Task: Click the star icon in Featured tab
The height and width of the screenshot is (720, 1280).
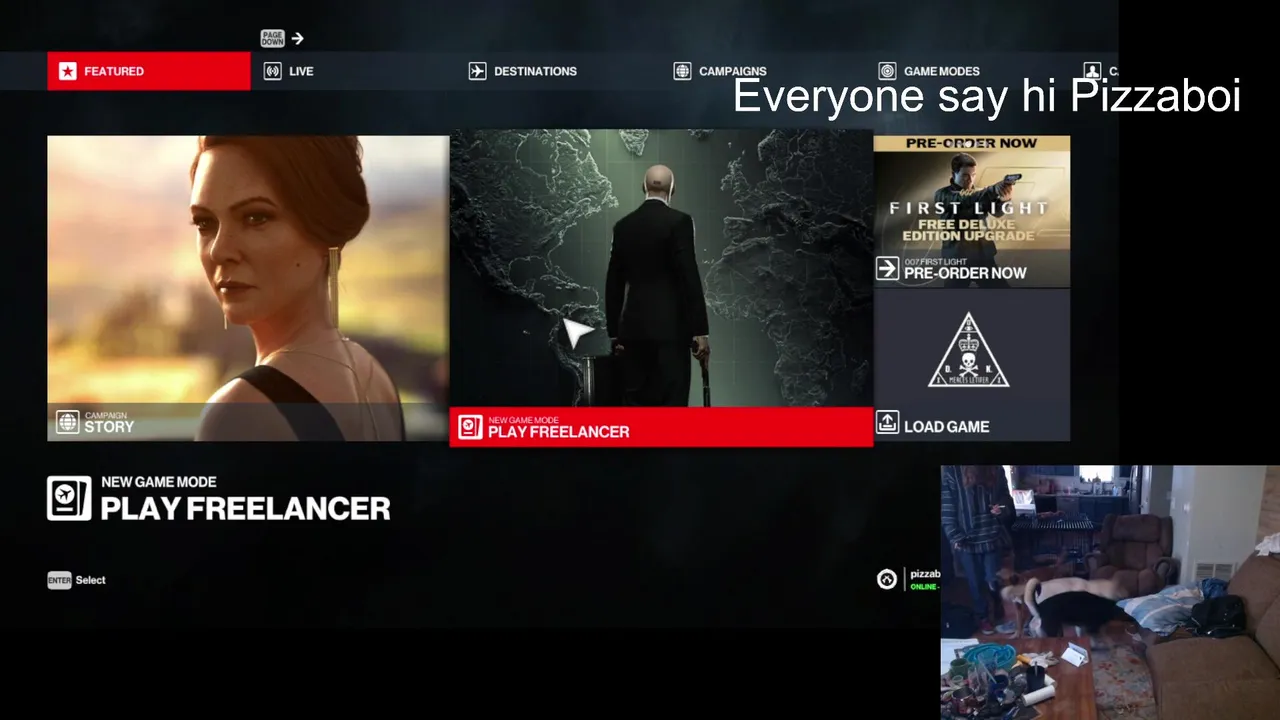Action: tap(67, 71)
